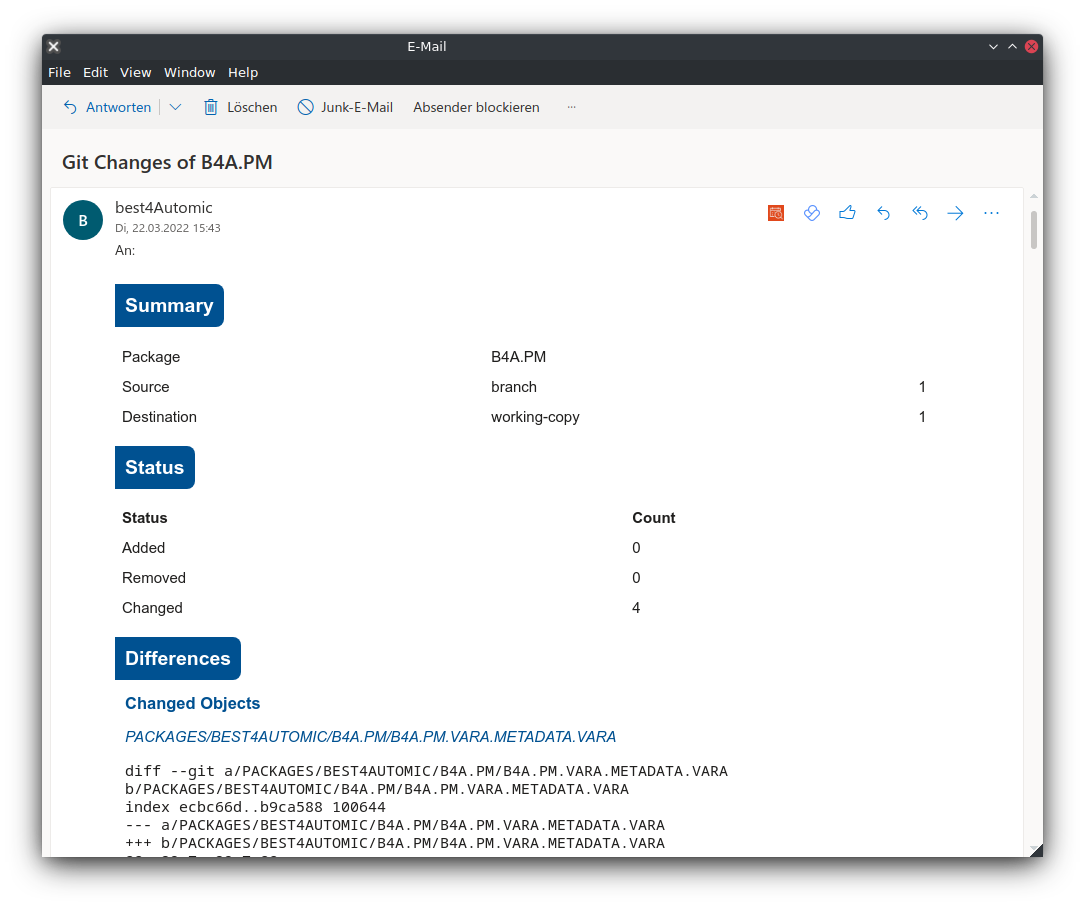Viewport: 1085px width, 907px height.
Task: Click the date Di, 22.03.2022 15:43
Action: click(167, 228)
